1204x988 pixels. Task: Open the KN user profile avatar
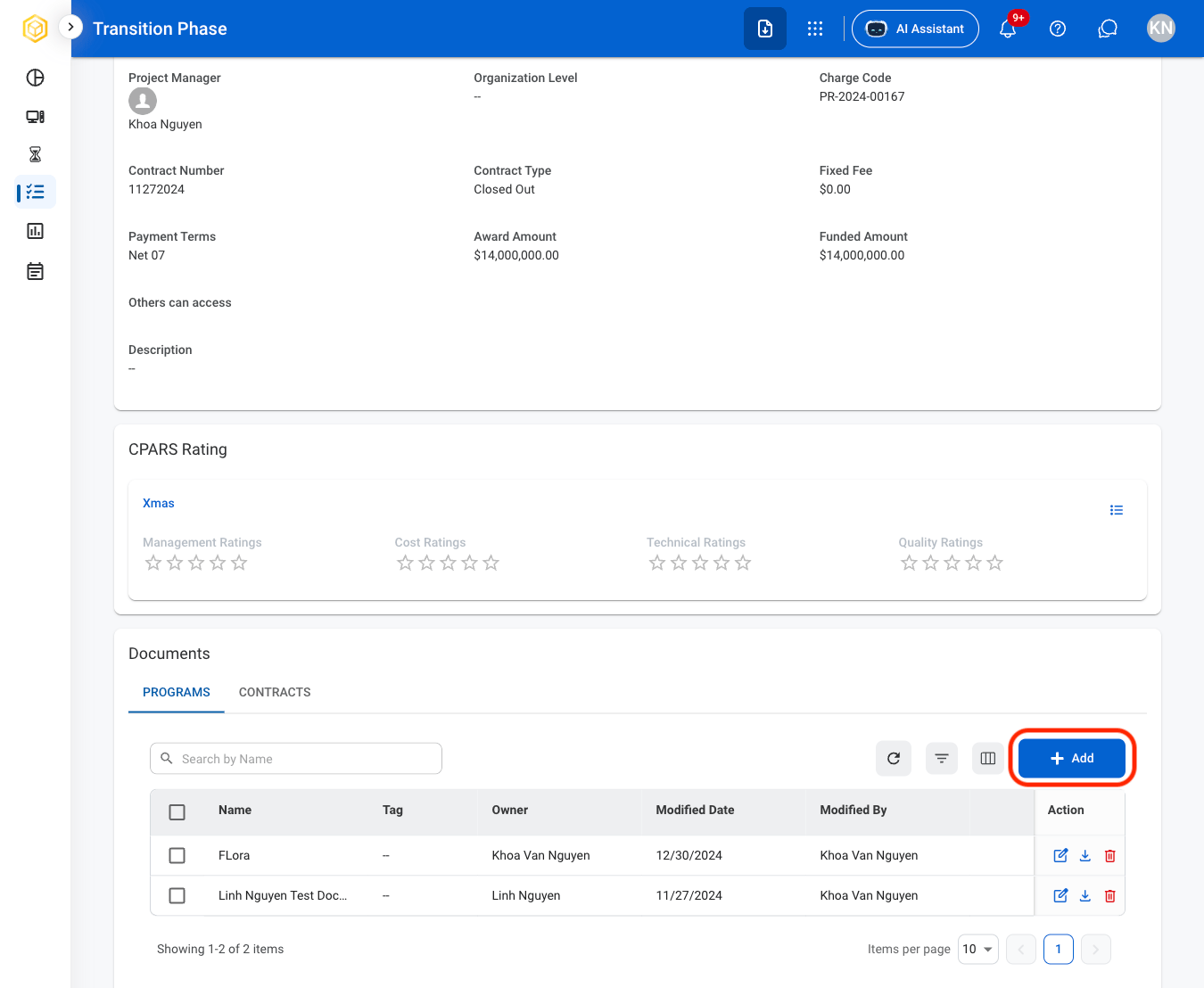(1161, 29)
